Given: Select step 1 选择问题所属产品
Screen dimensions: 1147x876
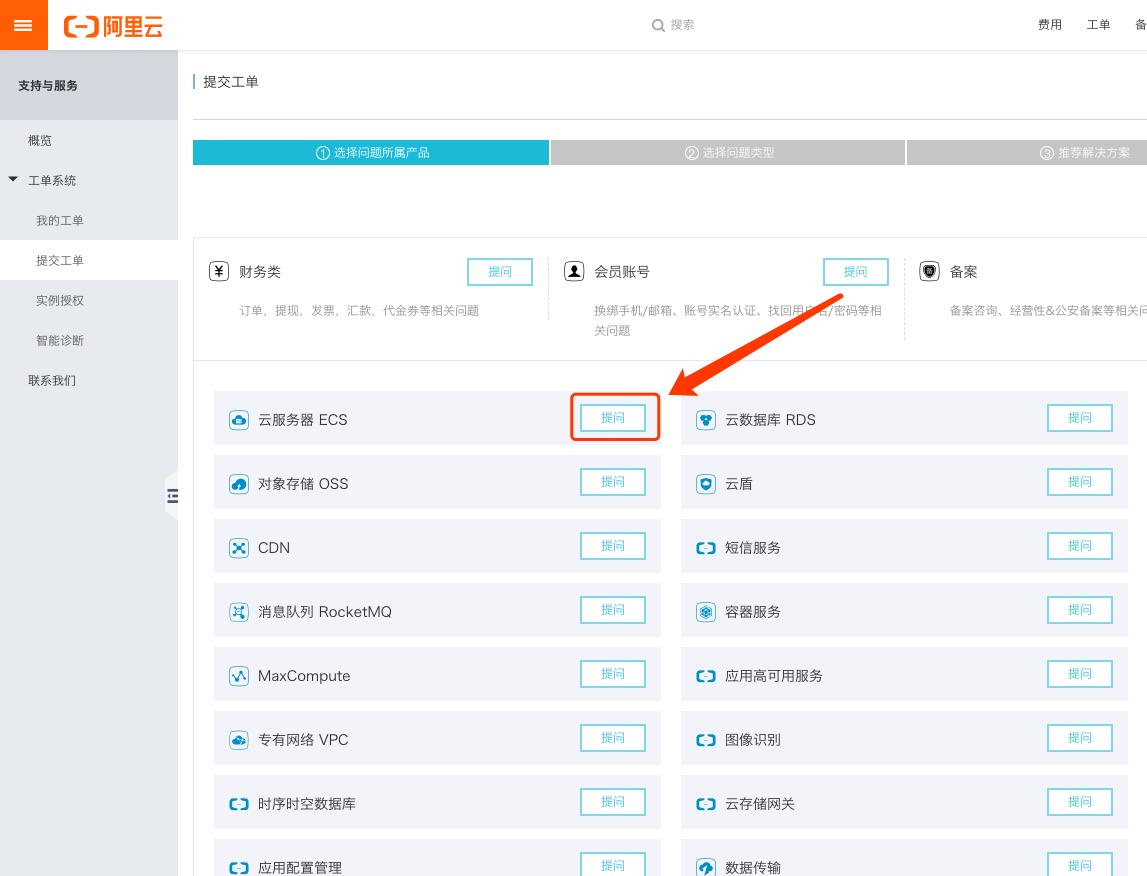Looking at the screenshot, I should click(x=371, y=153).
